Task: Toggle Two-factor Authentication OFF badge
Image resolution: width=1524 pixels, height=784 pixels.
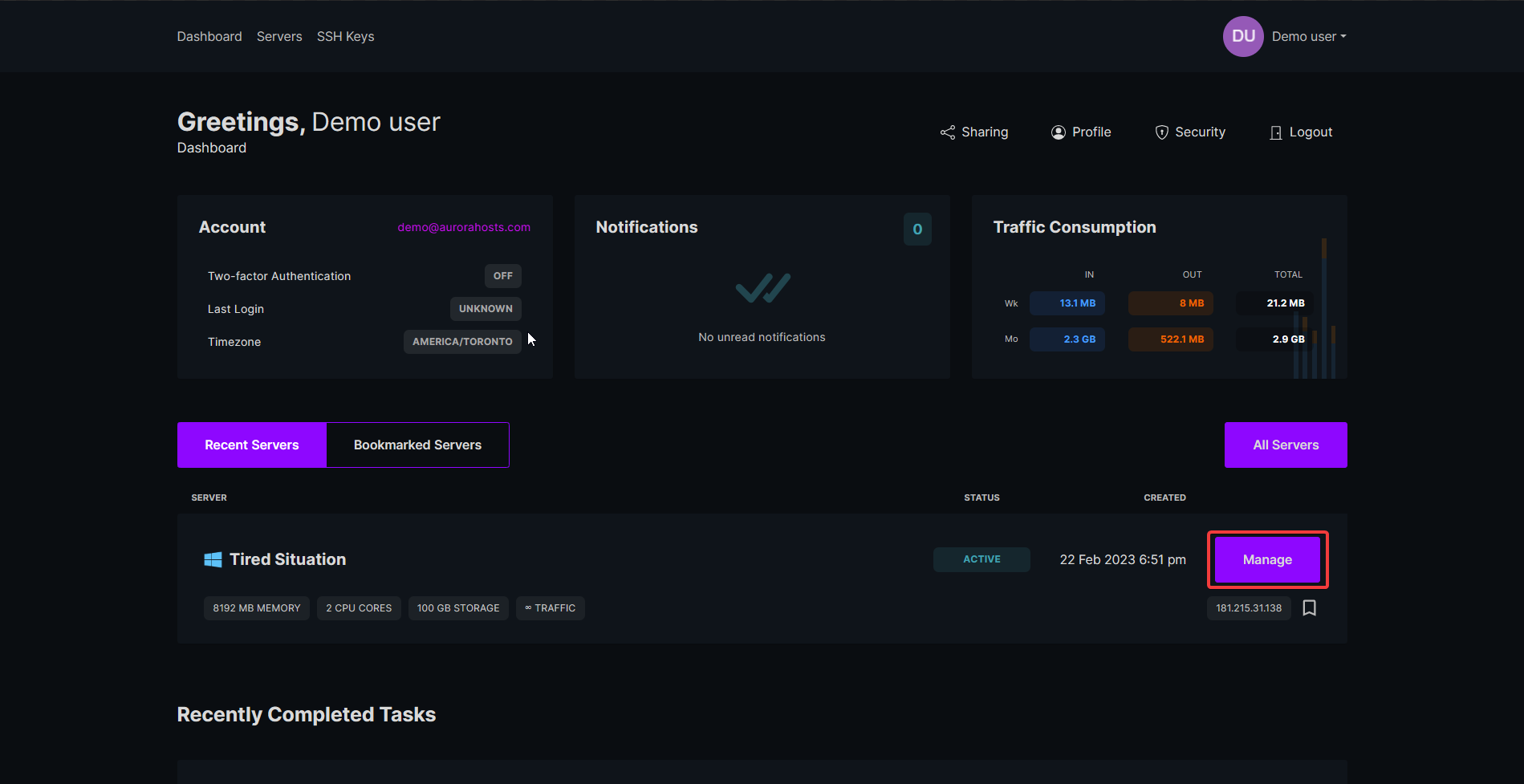Action: point(502,276)
